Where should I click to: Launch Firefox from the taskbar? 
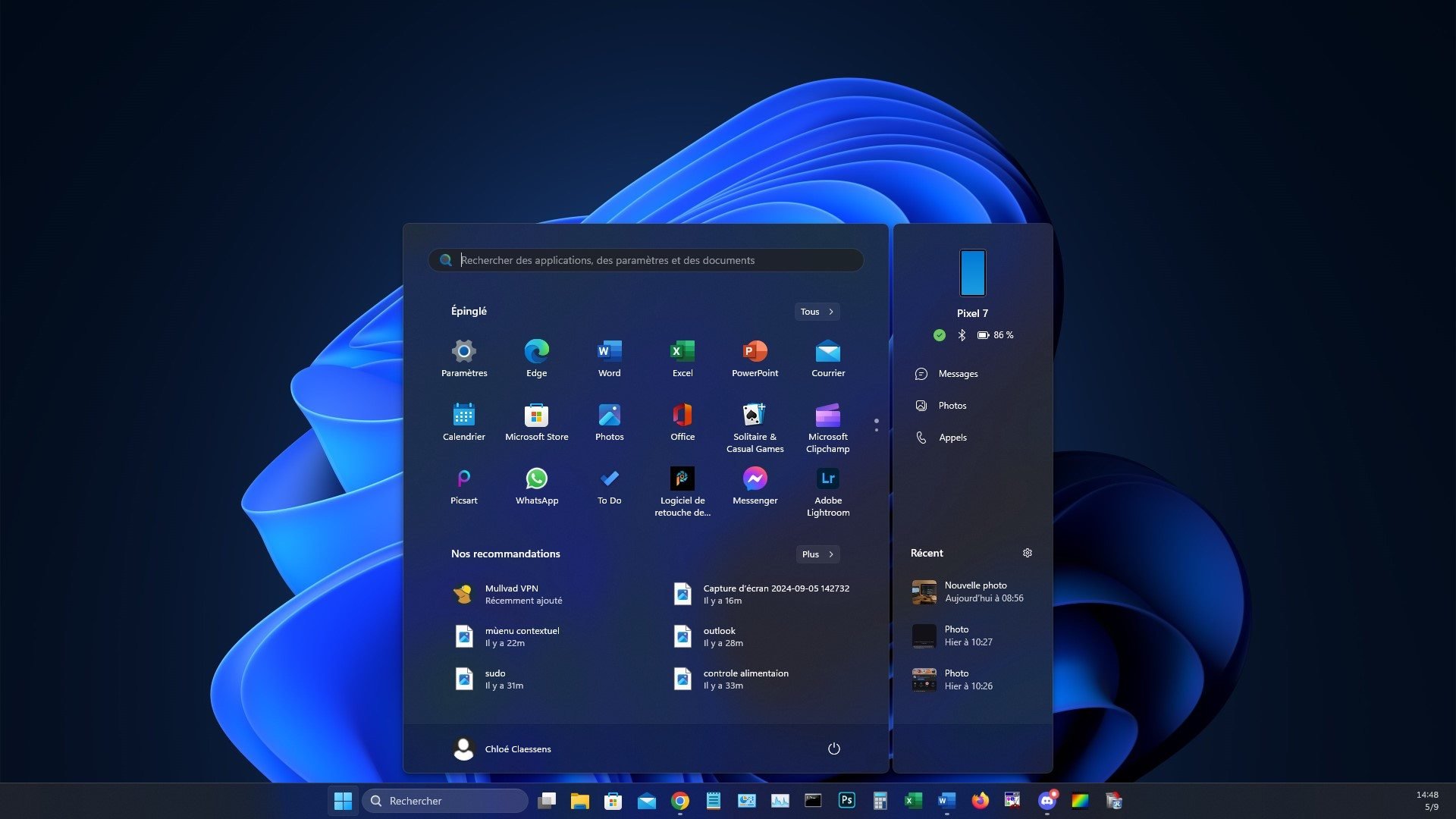point(980,800)
